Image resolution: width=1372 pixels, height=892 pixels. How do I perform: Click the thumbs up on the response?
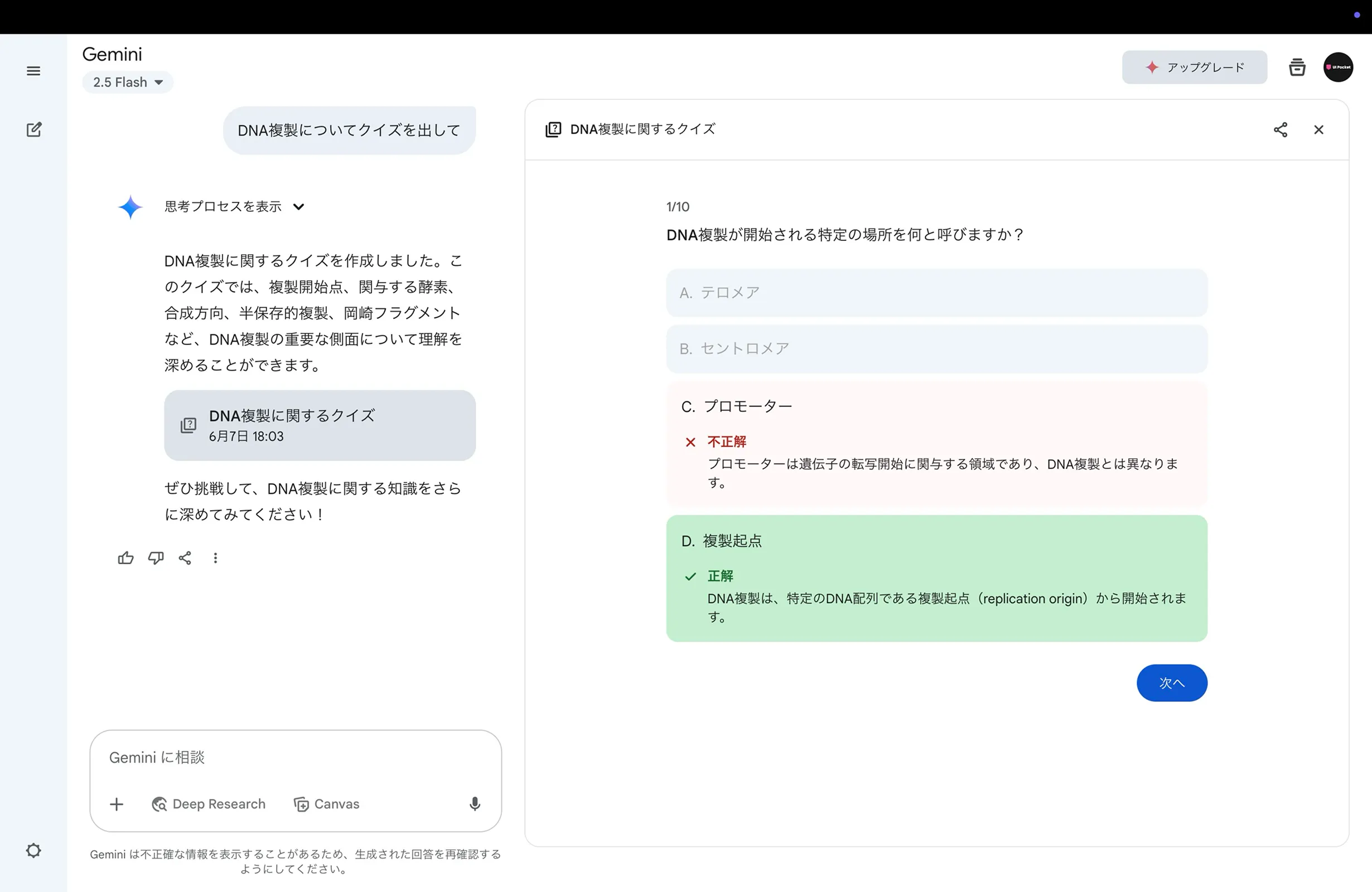125,558
